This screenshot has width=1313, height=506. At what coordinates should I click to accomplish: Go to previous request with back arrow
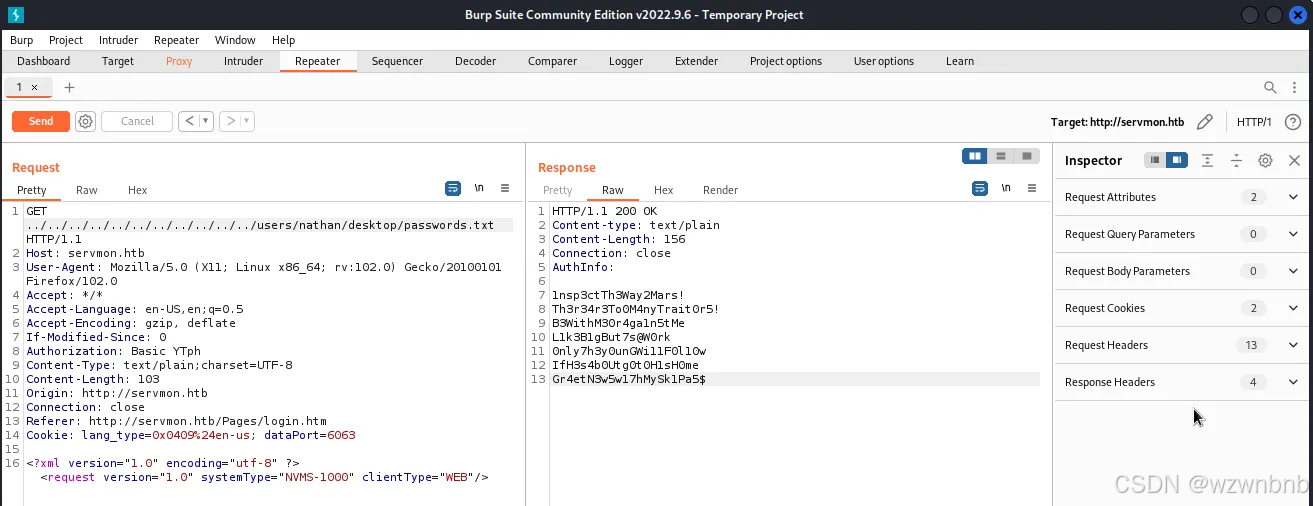tap(190, 121)
